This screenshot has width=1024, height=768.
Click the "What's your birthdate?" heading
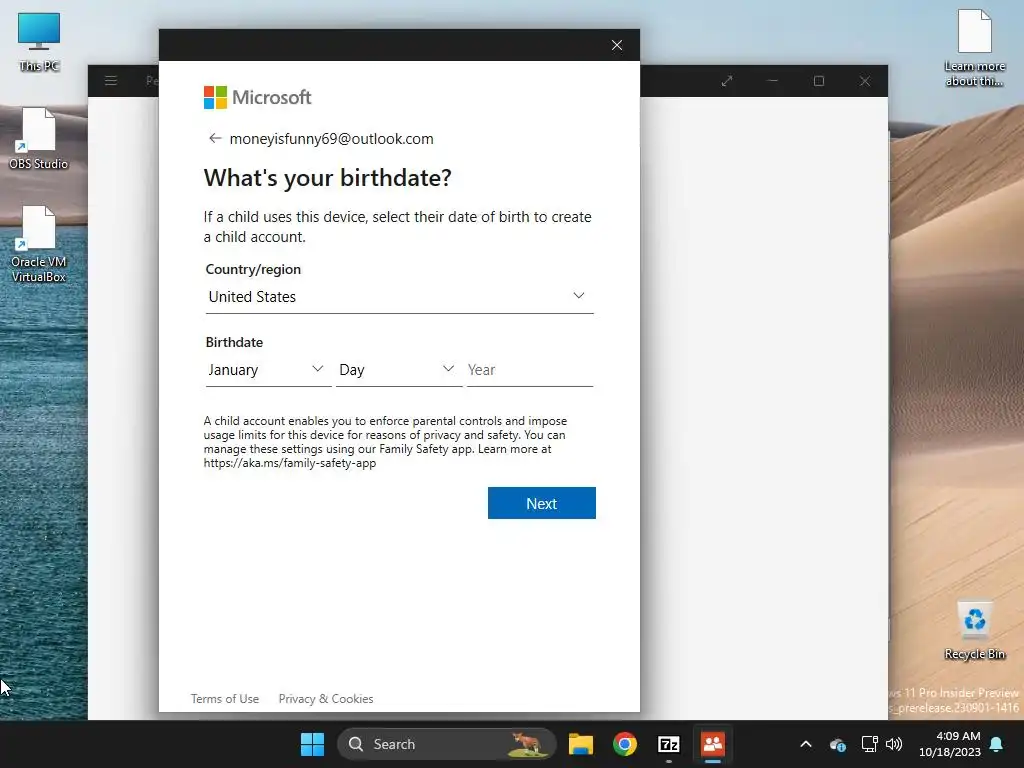click(x=327, y=178)
